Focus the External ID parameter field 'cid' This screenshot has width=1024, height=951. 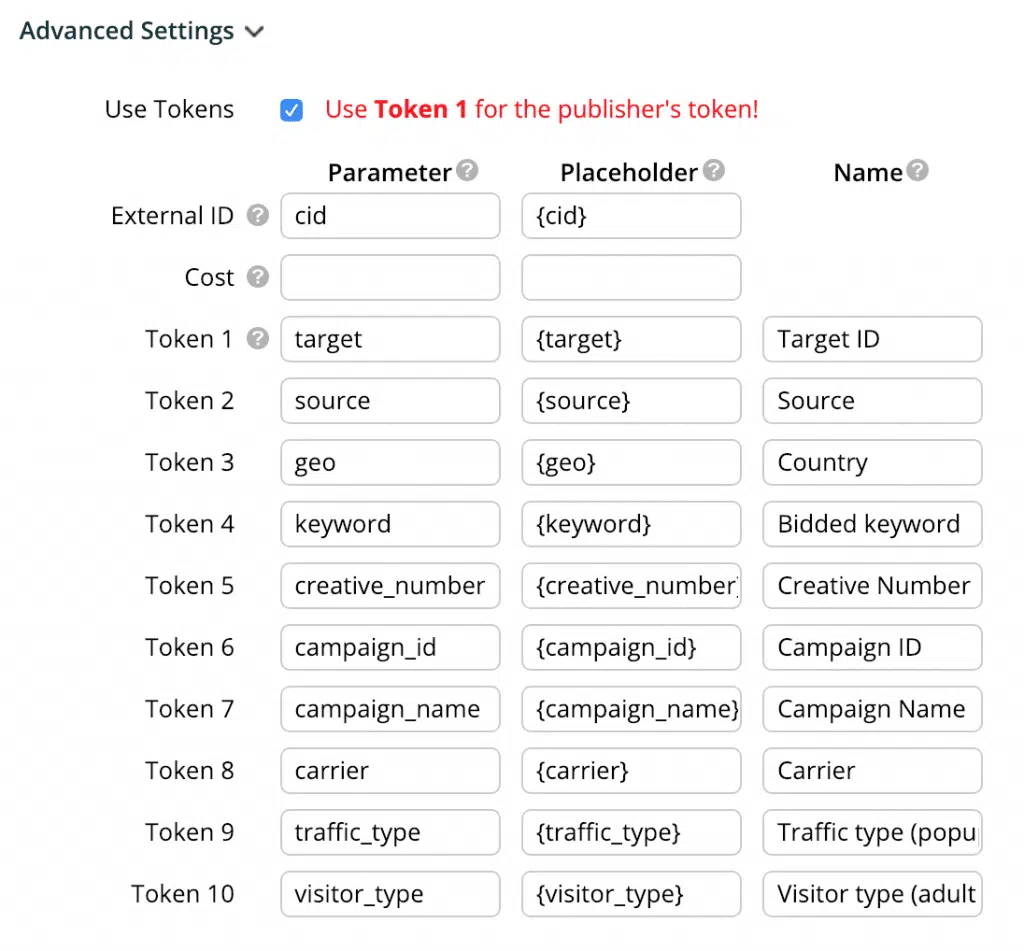[390, 215]
